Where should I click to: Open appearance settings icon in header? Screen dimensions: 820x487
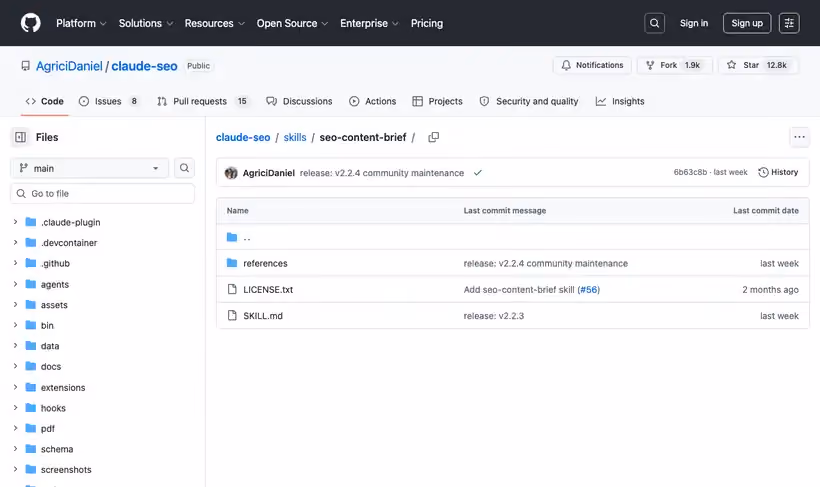point(789,23)
